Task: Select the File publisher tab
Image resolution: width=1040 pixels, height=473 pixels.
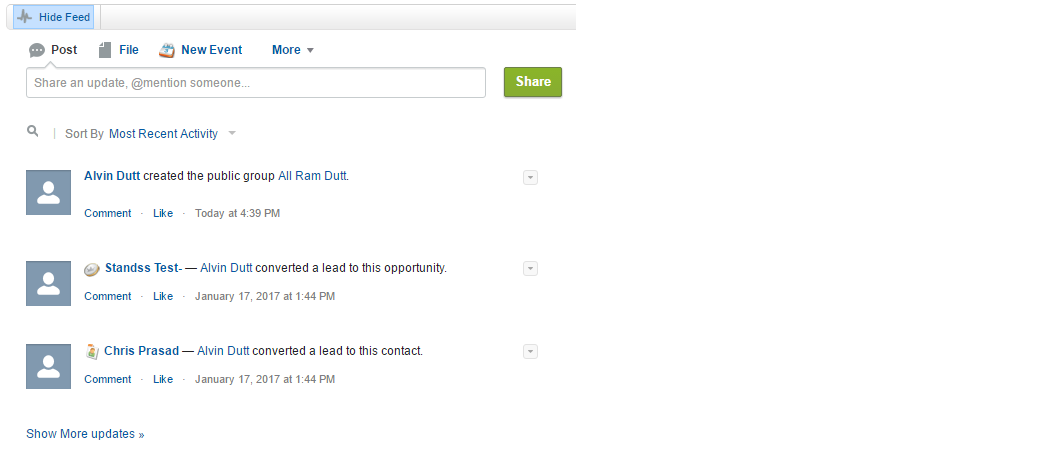Action: pos(128,50)
